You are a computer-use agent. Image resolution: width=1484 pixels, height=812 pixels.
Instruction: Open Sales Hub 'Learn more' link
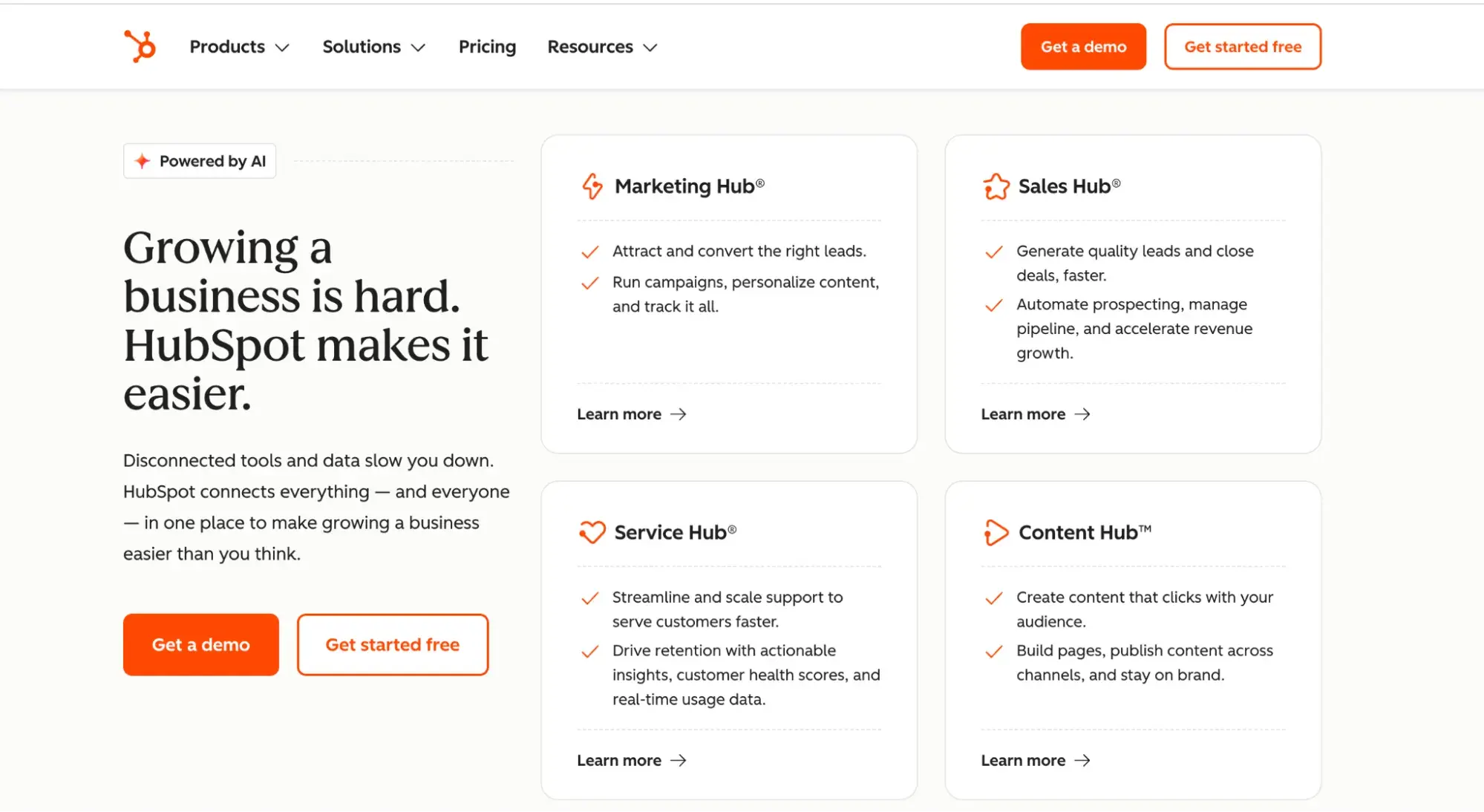click(1036, 414)
